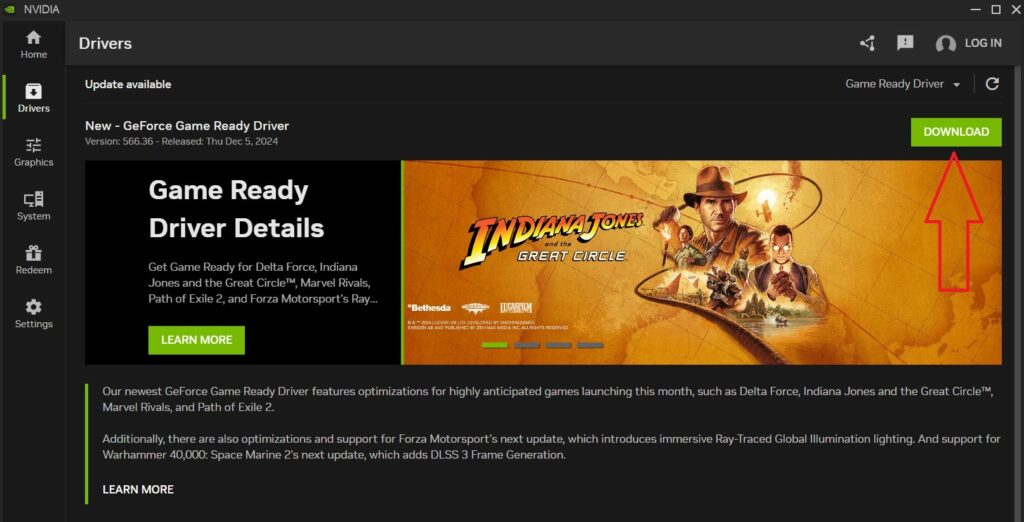Switch to the third carousel slide indicator
Viewport: 1024px width, 522px height.
click(x=559, y=345)
